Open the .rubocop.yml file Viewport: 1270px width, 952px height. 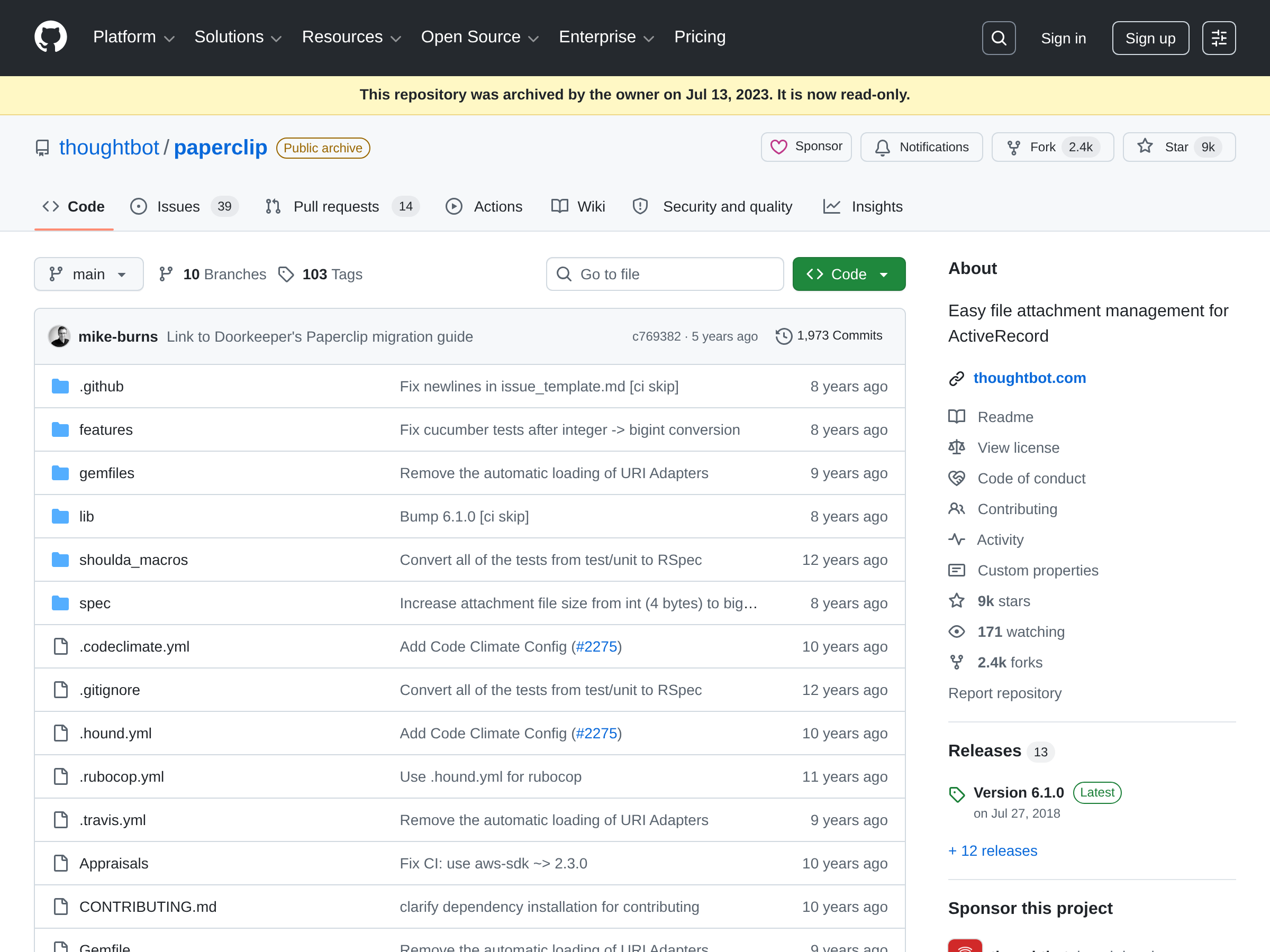pyautogui.click(x=122, y=776)
